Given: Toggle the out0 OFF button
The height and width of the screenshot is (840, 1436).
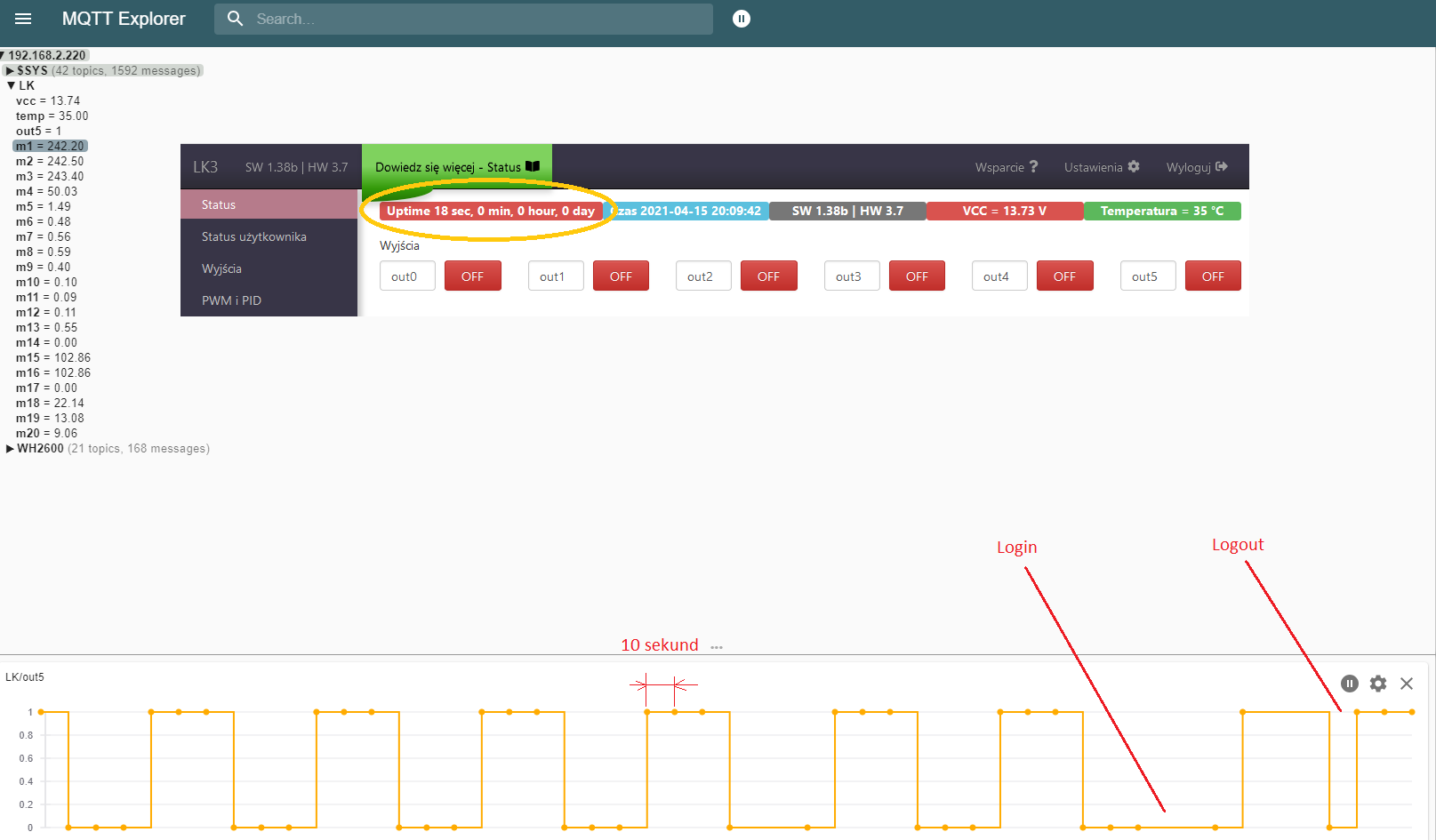Looking at the screenshot, I should [472, 276].
